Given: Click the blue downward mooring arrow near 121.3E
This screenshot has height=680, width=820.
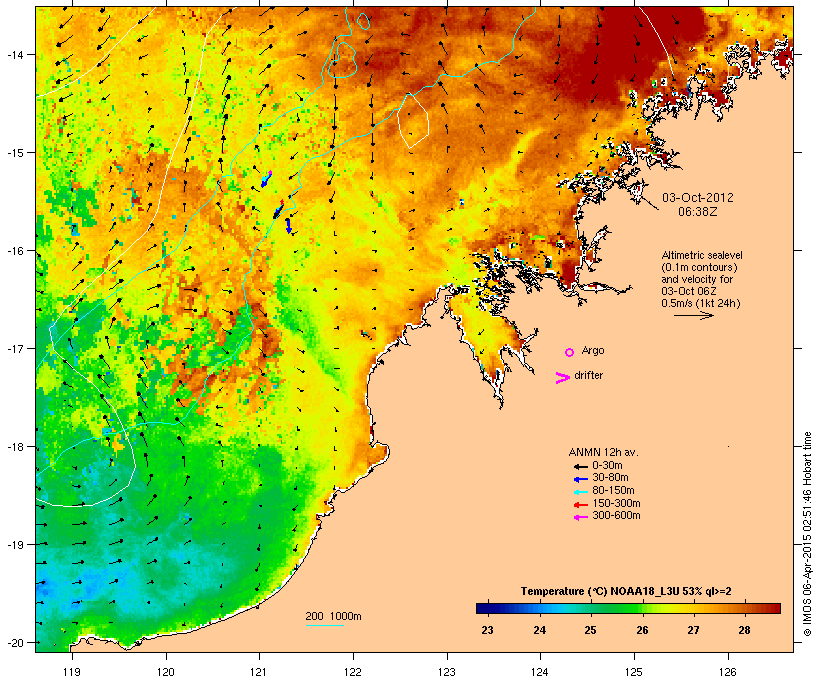Looking at the screenshot, I should pos(288,226).
